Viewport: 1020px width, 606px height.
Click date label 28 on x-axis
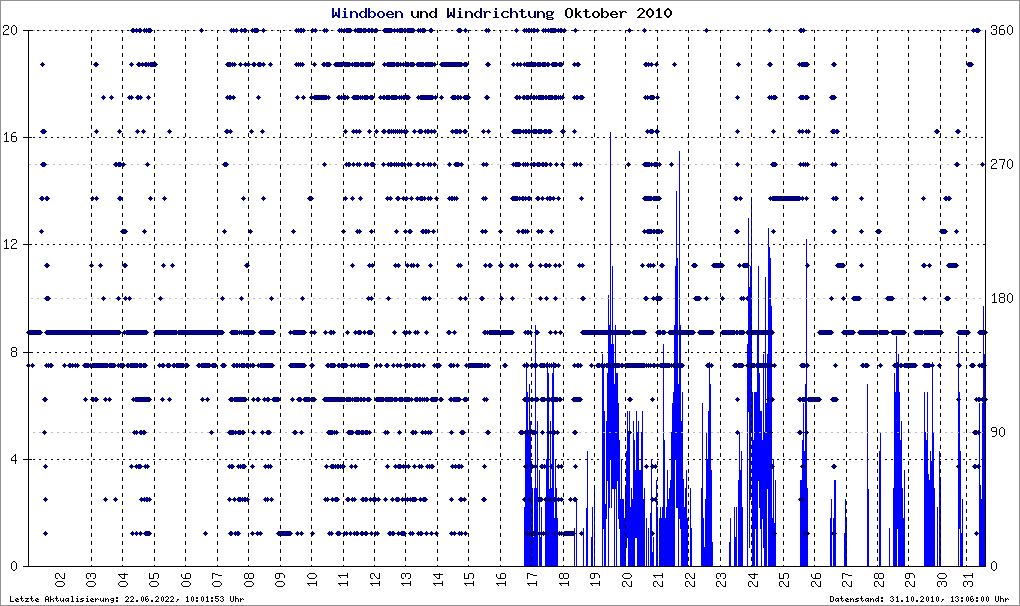pyautogui.click(x=879, y=579)
